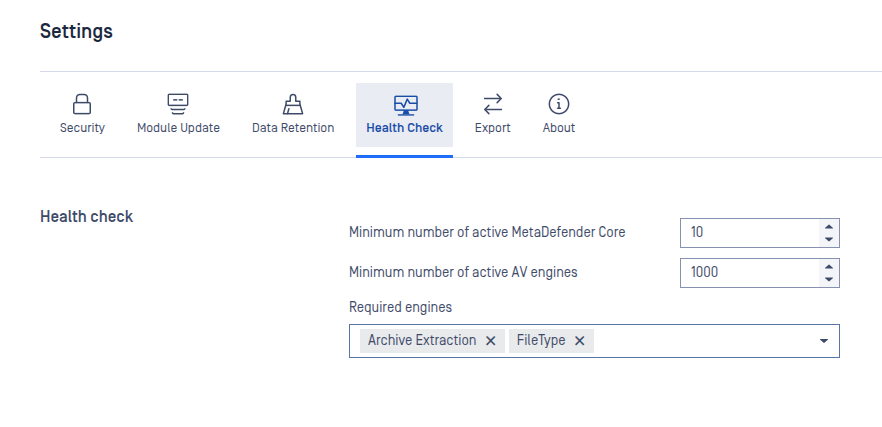Open the Security tab label
Image resolution: width=882 pixels, height=427 pixels.
click(x=82, y=128)
